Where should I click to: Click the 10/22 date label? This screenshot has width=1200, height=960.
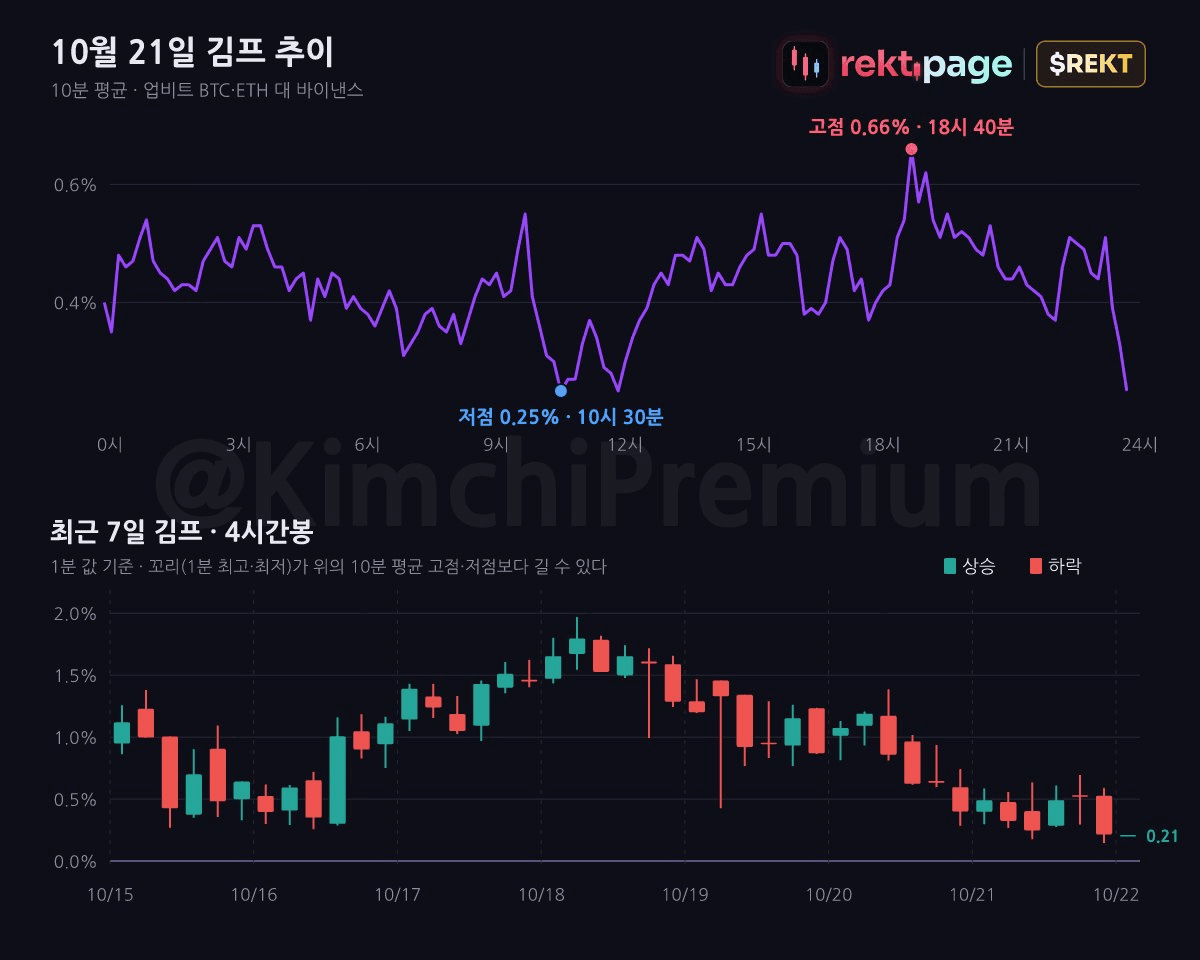coord(1115,893)
